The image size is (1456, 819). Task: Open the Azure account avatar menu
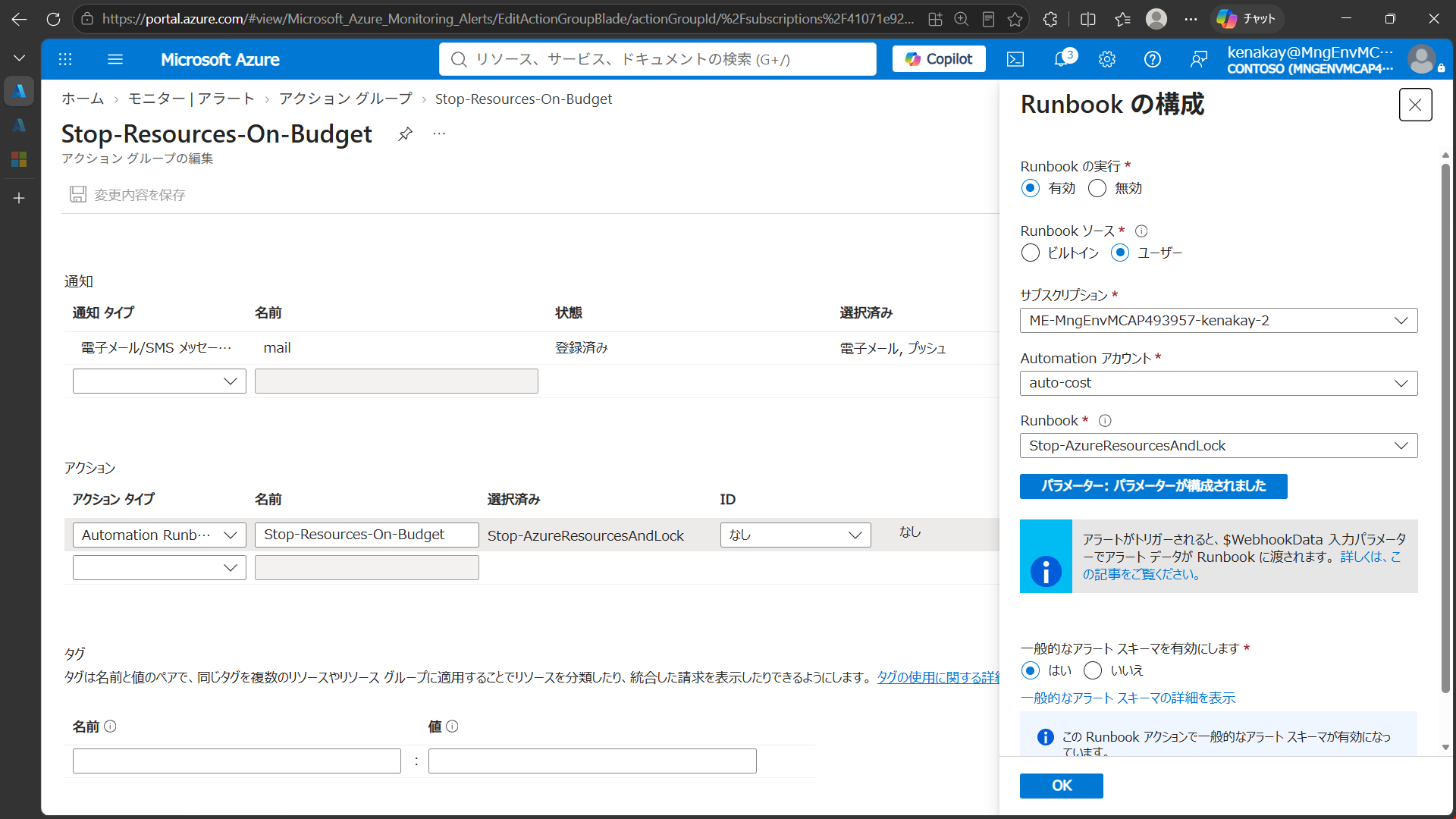[x=1422, y=59]
